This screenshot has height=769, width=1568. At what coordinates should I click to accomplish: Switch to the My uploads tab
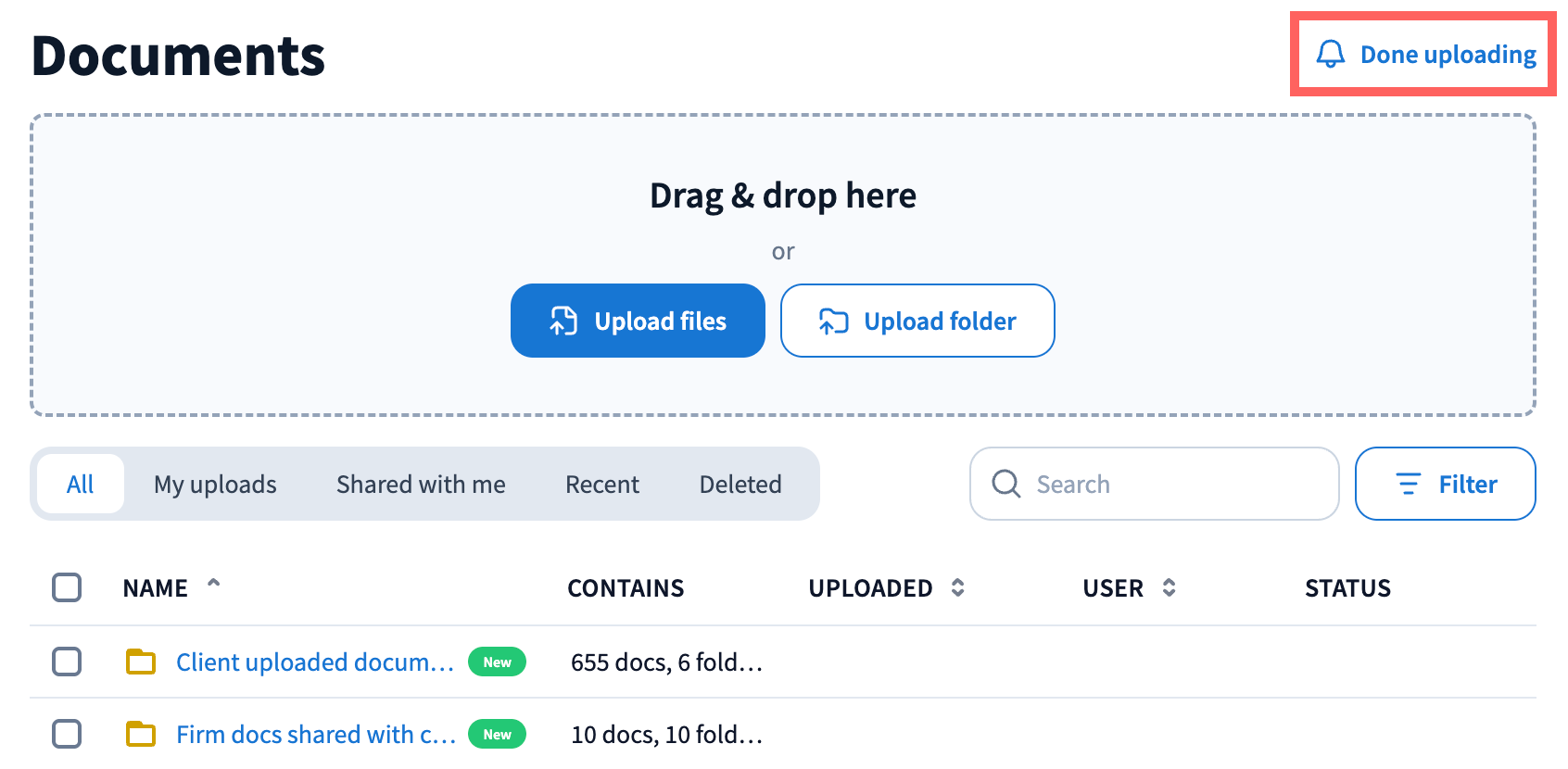[x=215, y=484]
